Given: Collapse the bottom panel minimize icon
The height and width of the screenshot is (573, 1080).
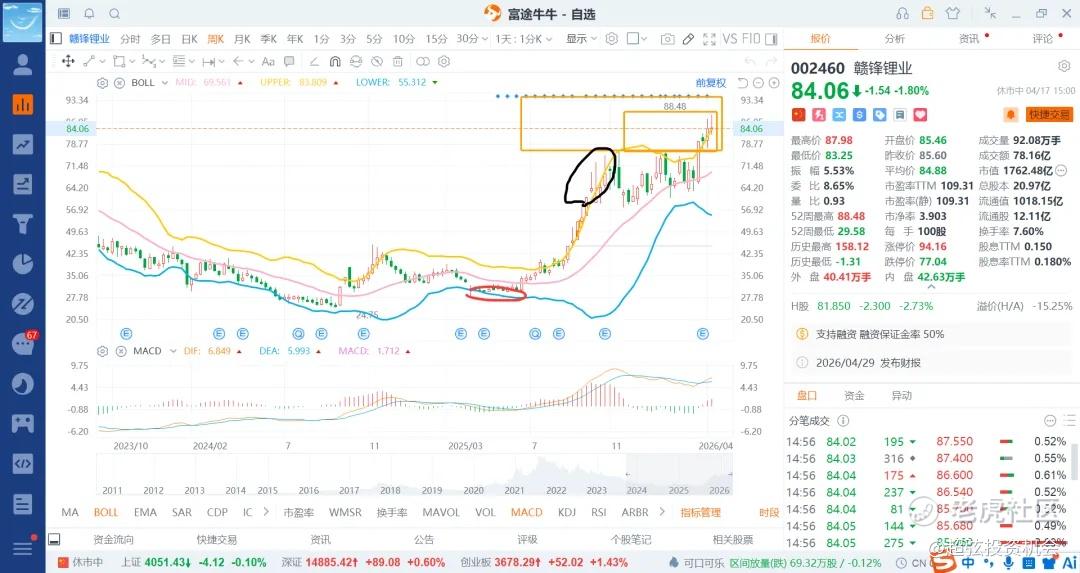Looking at the screenshot, I should point(54,539).
